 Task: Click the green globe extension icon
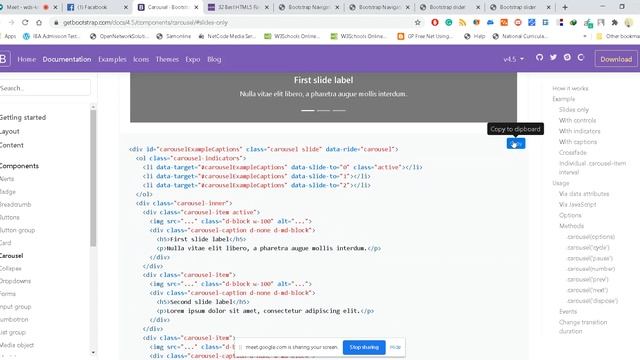point(573,22)
